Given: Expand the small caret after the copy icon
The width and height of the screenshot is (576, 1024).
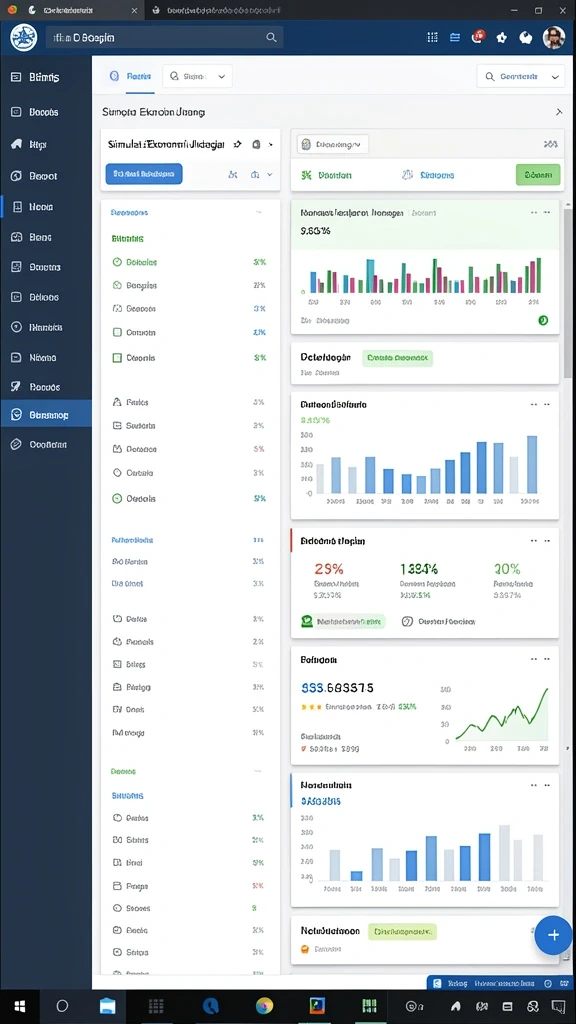Looking at the screenshot, I should click(x=270, y=144).
